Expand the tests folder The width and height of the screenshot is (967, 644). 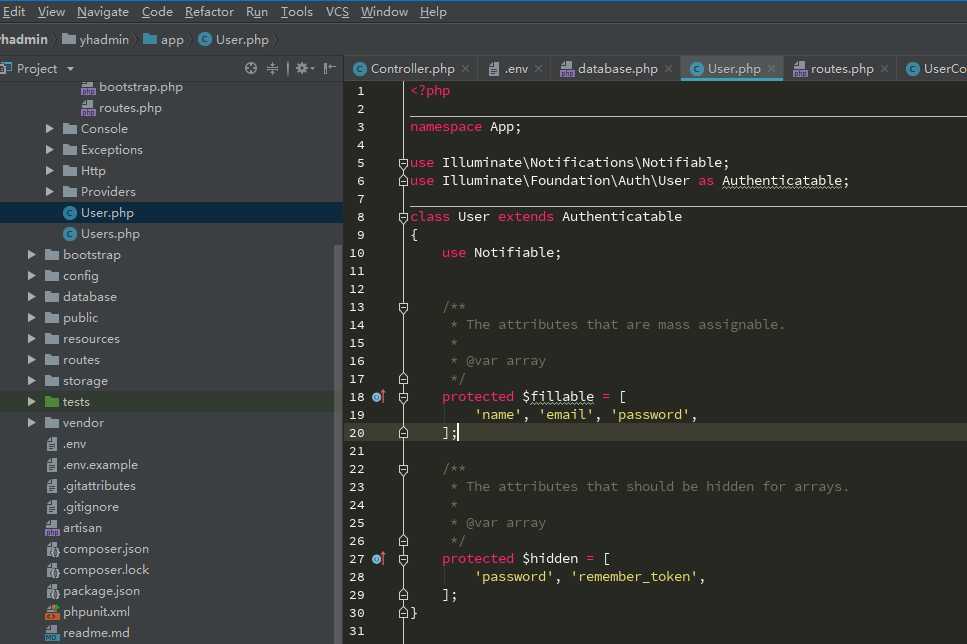tap(31, 402)
